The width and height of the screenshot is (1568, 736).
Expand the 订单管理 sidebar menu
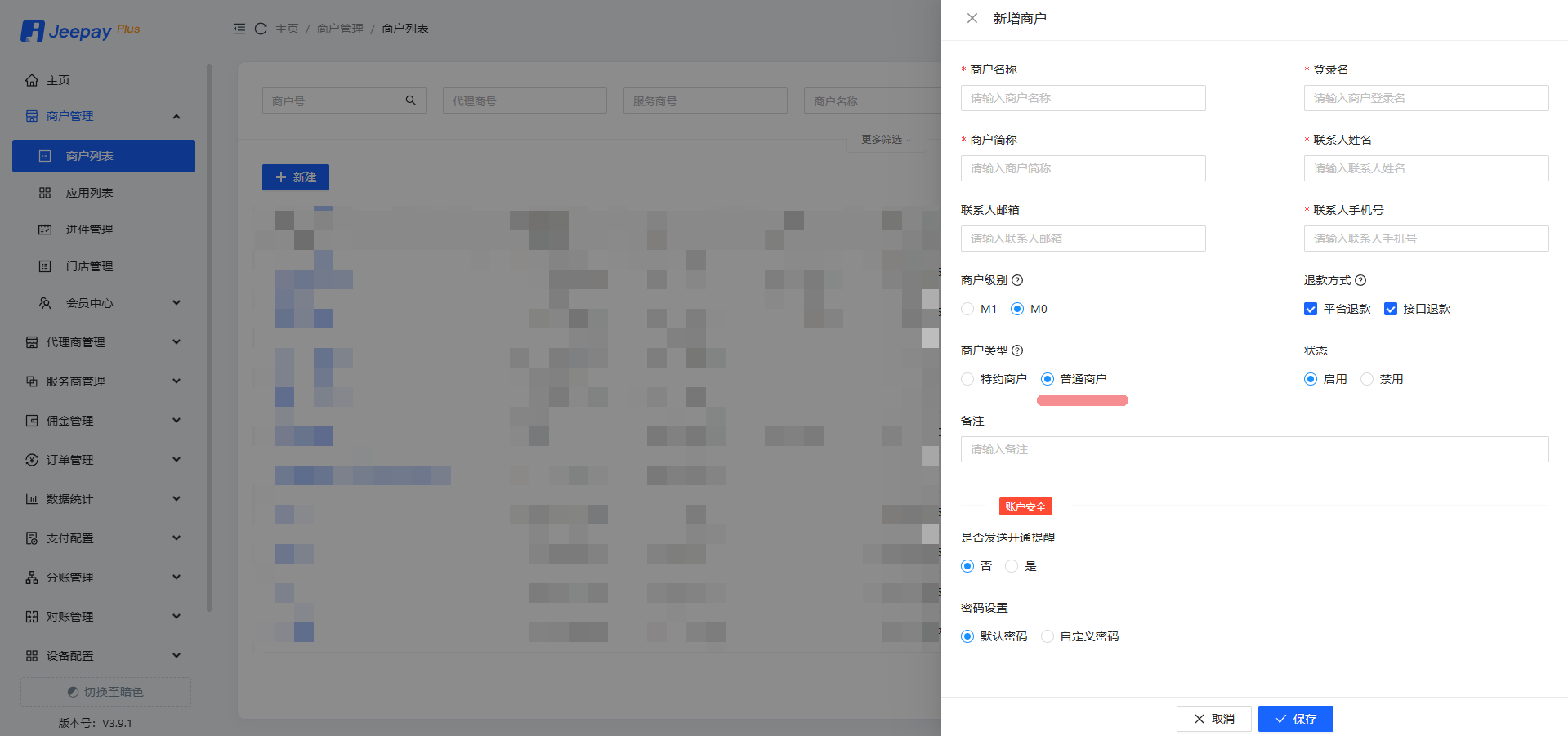point(103,460)
